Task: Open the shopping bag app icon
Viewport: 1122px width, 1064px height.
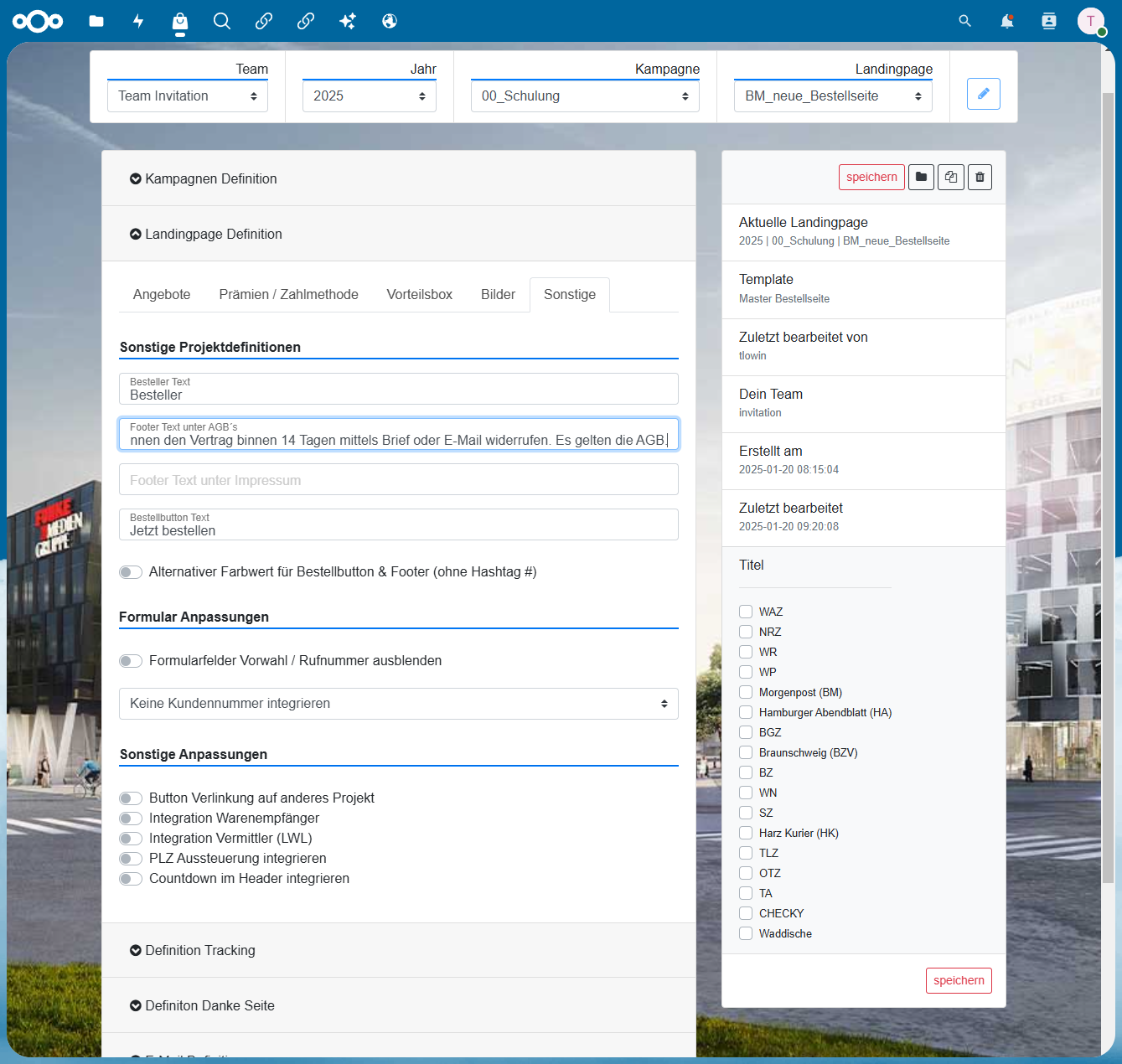Action: (x=180, y=21)
